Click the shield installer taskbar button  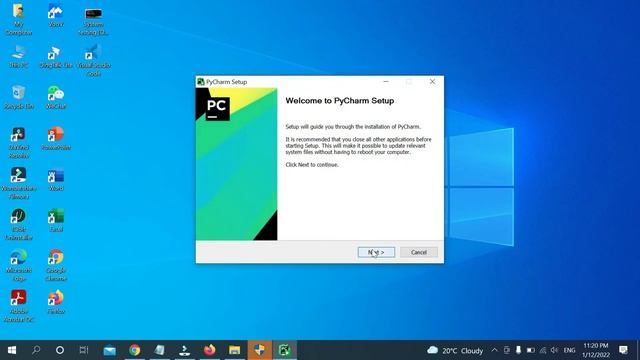[260, 350]
